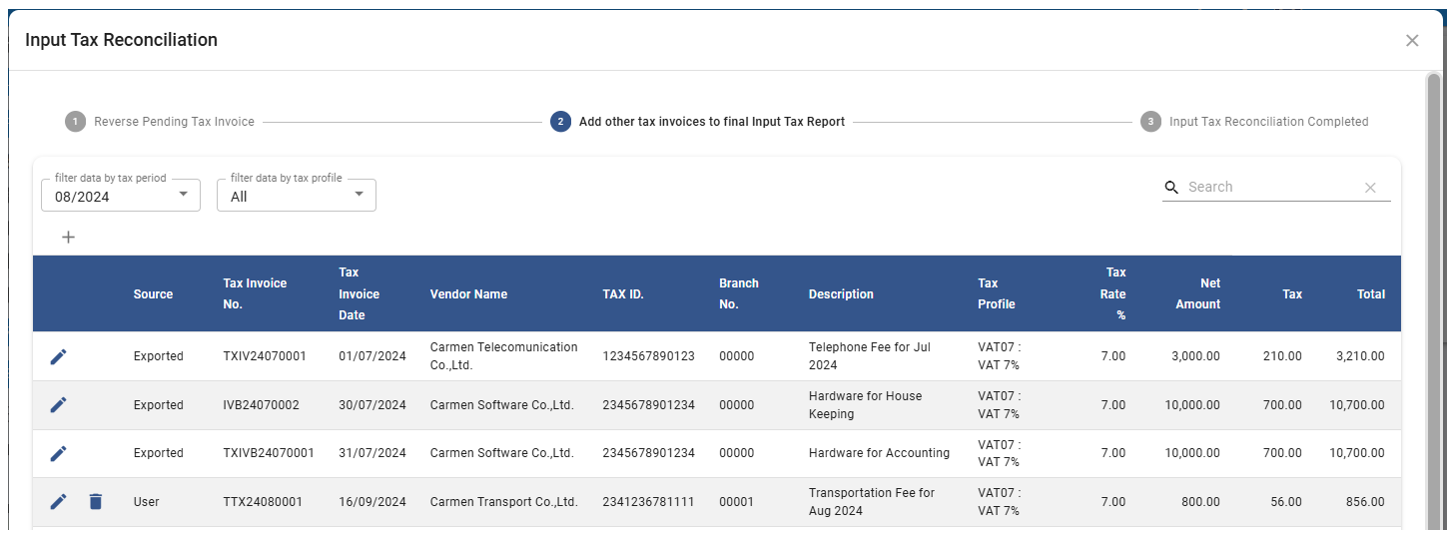Screen dimensions: 1449x536
Task: Click the Net Amount column header
Action: click(x=1197, y=294)
